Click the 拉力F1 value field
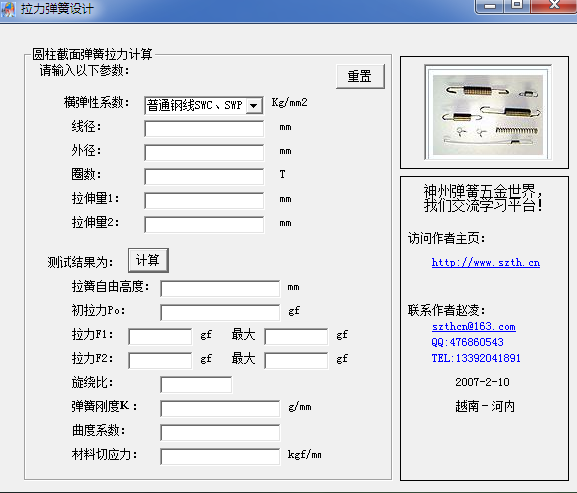 pyautogui.click(x=160, y=337)
